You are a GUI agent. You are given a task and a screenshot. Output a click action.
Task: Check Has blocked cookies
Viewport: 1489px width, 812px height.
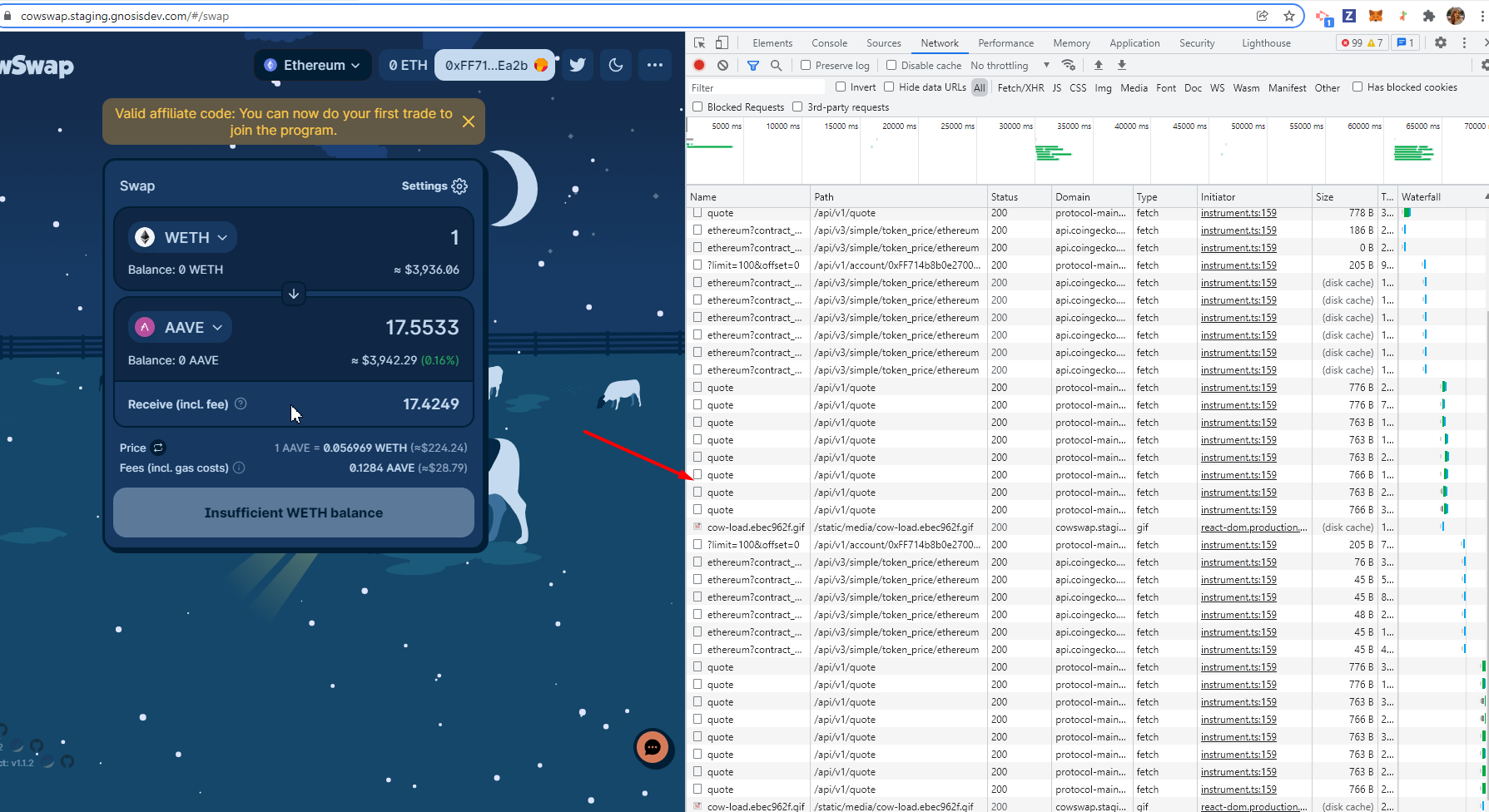1357,87
